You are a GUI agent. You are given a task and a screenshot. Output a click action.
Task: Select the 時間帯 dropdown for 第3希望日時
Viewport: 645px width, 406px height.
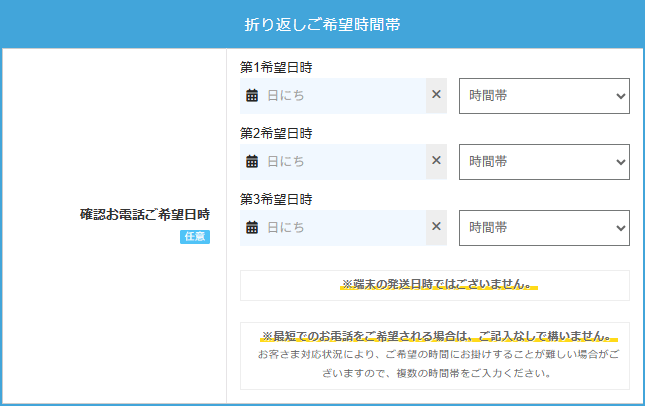coord(544,227)
